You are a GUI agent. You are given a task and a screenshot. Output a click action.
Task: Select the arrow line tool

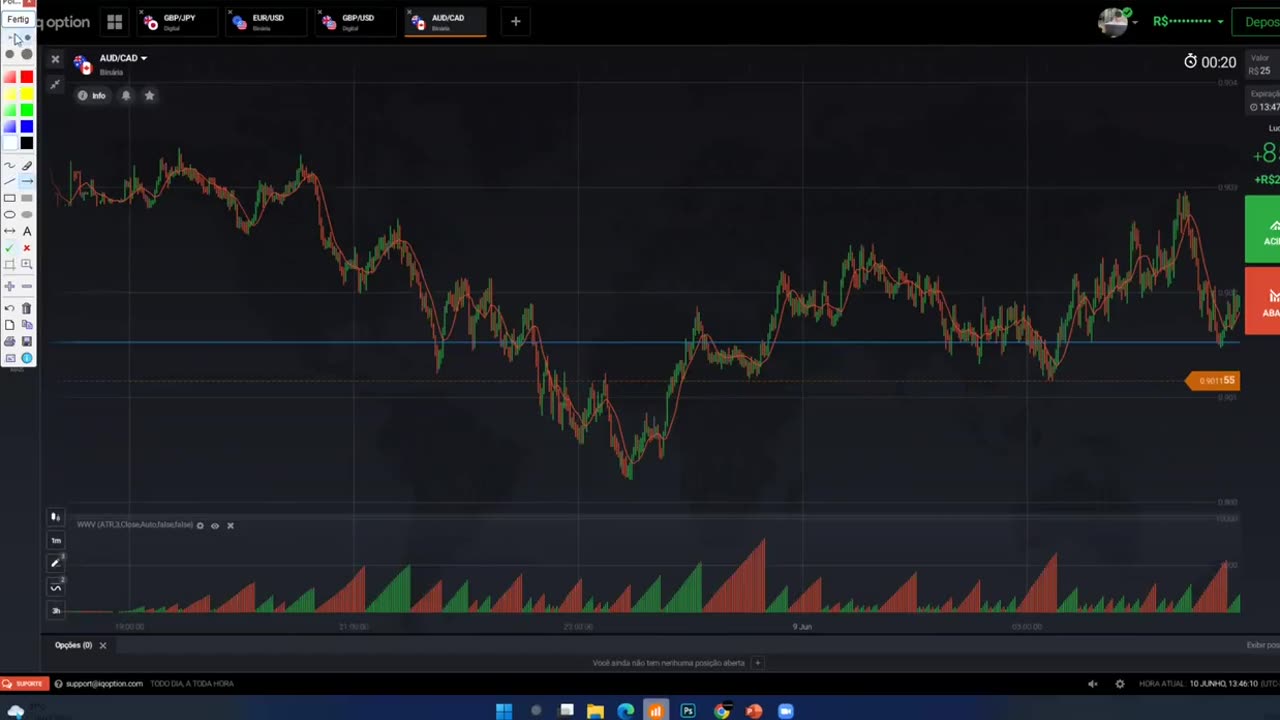pos(27,181)
